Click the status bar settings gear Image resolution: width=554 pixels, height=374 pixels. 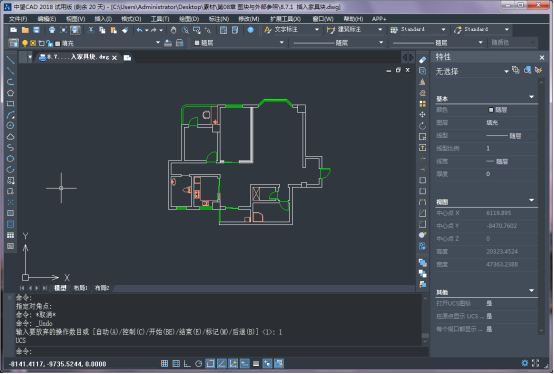[525, 363]
